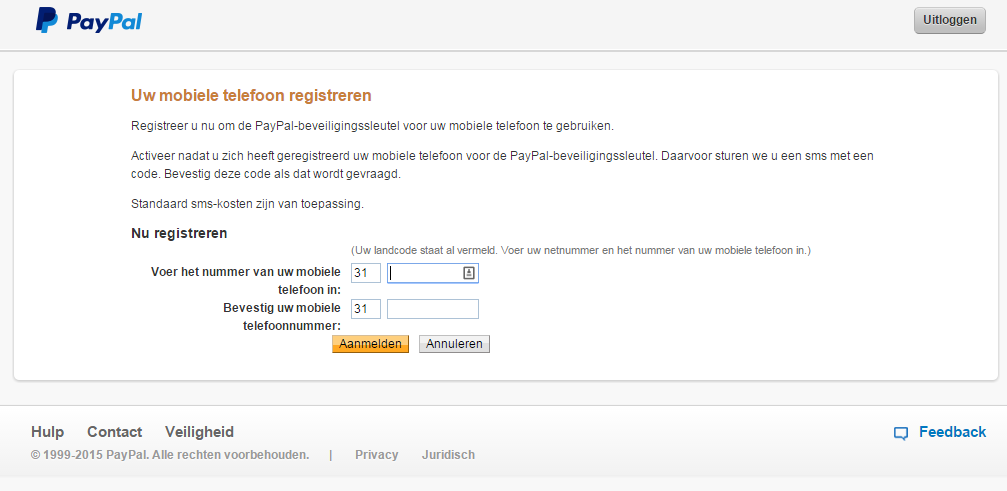Open the Feedback text link
1007x491 pixels.
pyautogui.click(x=952, y=432)
